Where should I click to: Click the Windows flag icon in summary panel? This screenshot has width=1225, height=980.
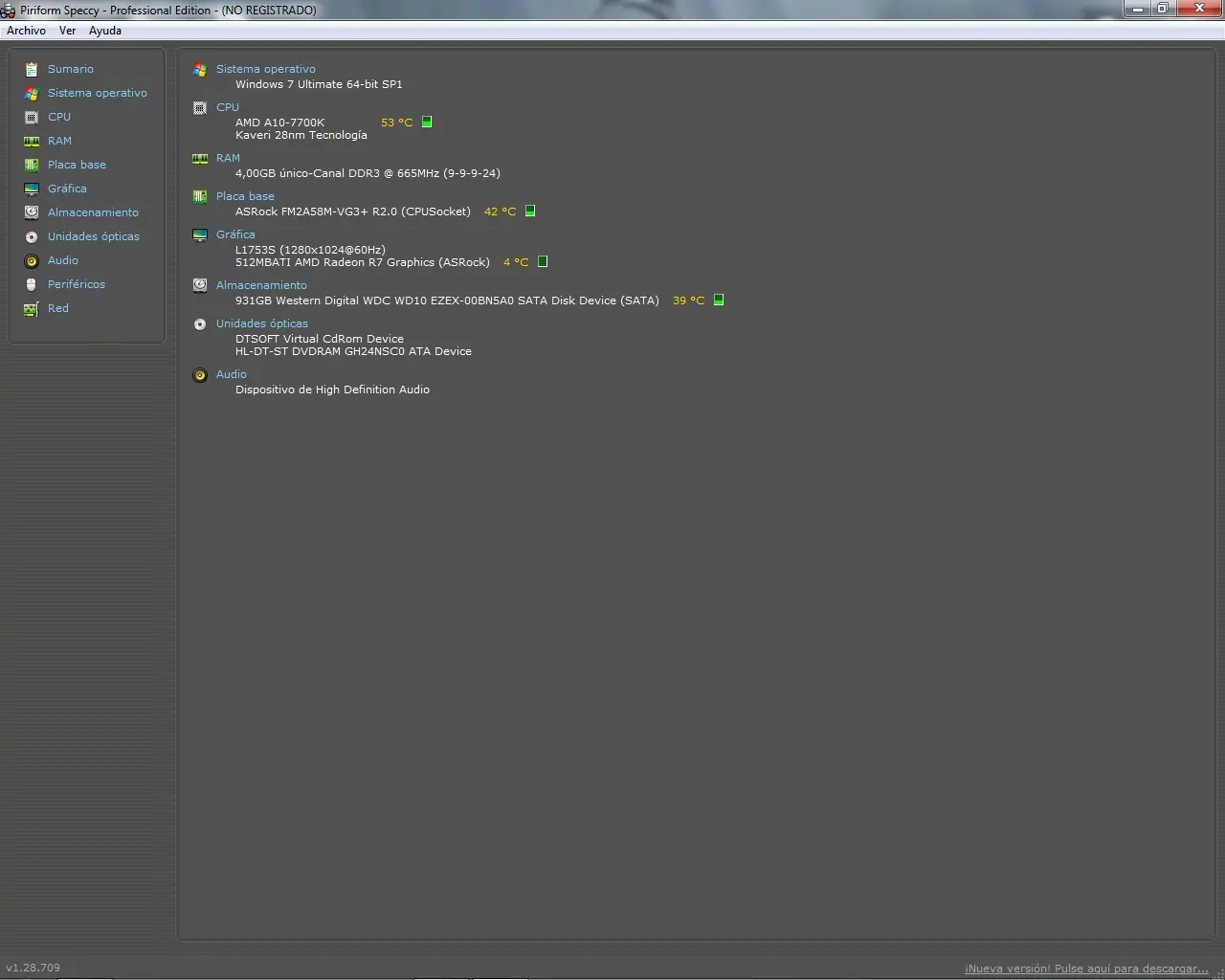200,69
